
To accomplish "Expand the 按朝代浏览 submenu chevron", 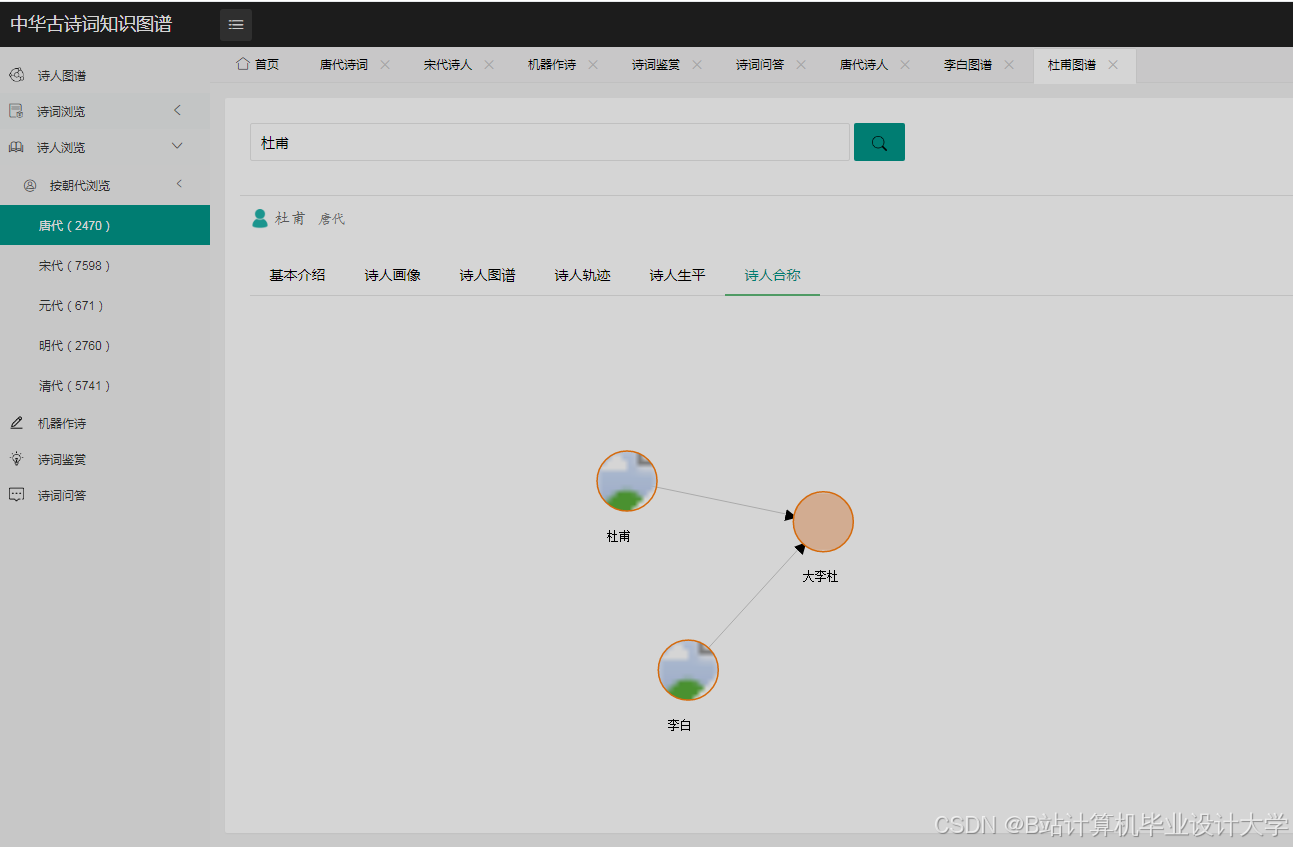I will pos(179,184).
